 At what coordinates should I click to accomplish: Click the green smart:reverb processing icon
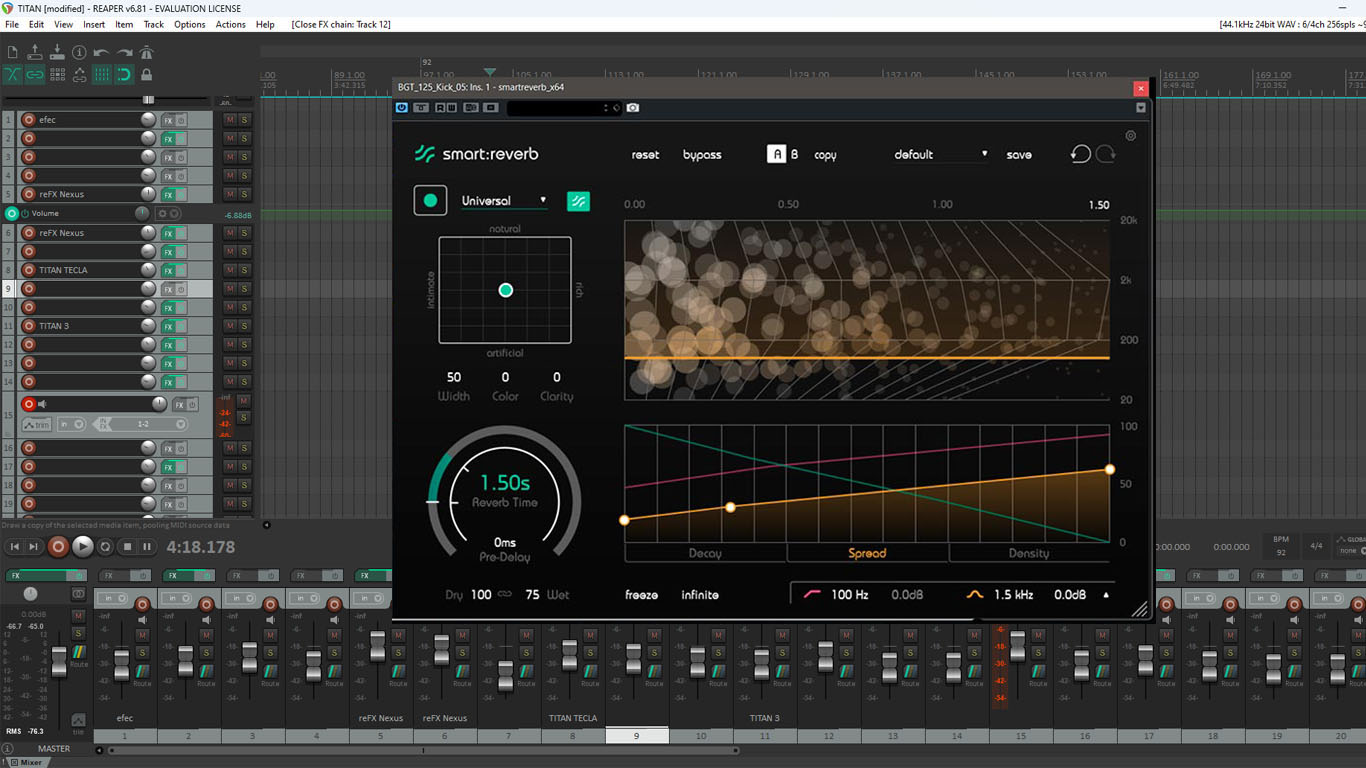578,201
